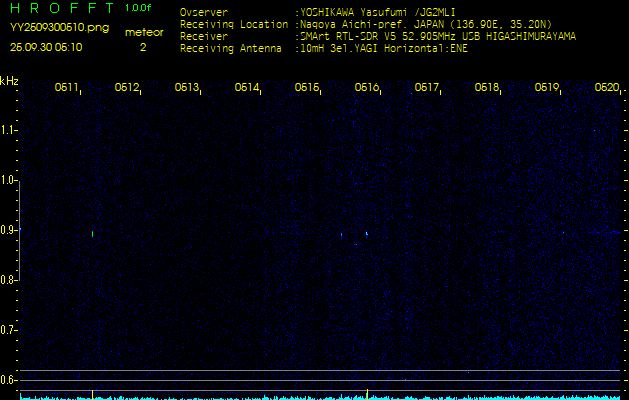Click the 0520 time tick label
Screen dimensions: 629x400
coord(607,87)
